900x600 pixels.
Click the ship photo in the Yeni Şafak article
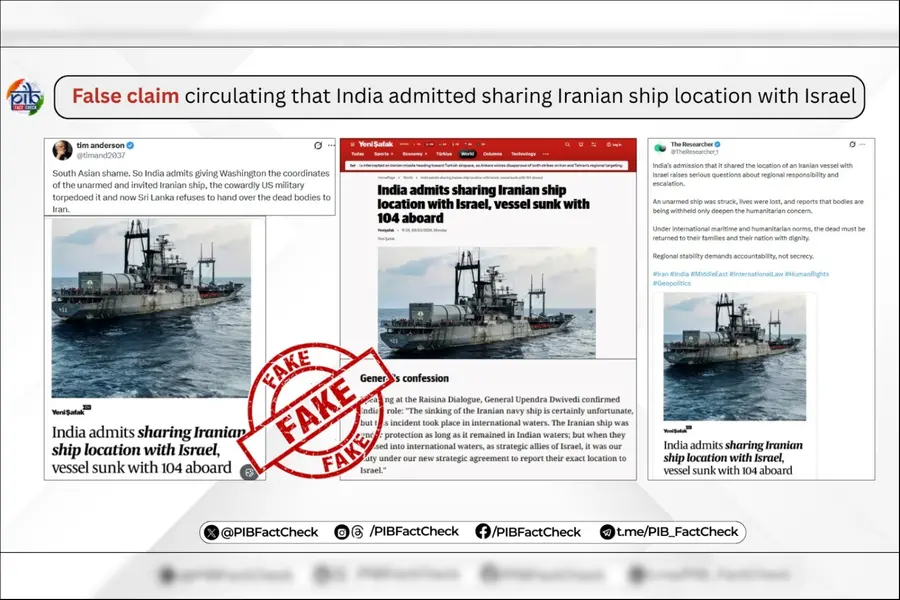[487, 303]
